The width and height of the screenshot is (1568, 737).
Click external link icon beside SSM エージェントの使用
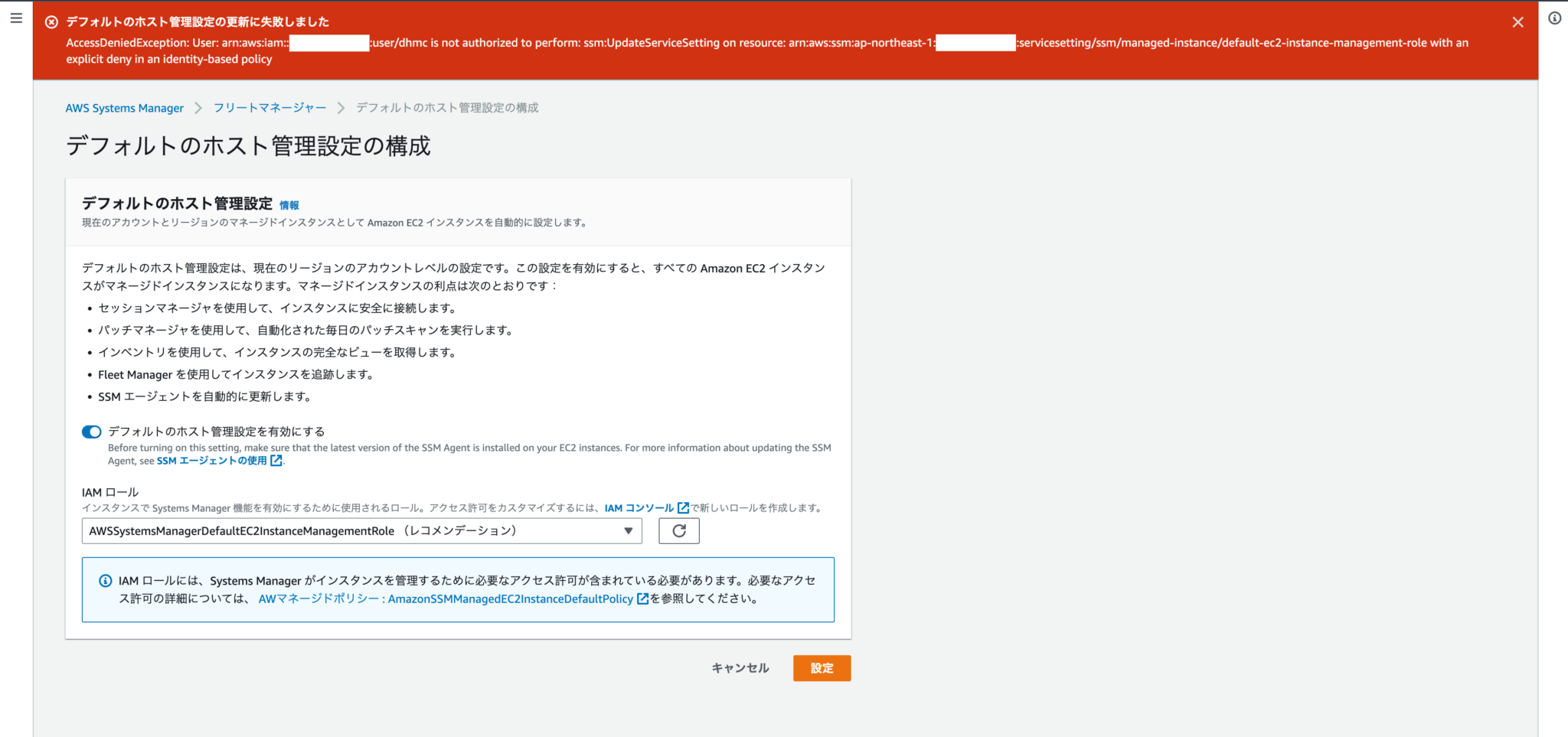[276, 461]
